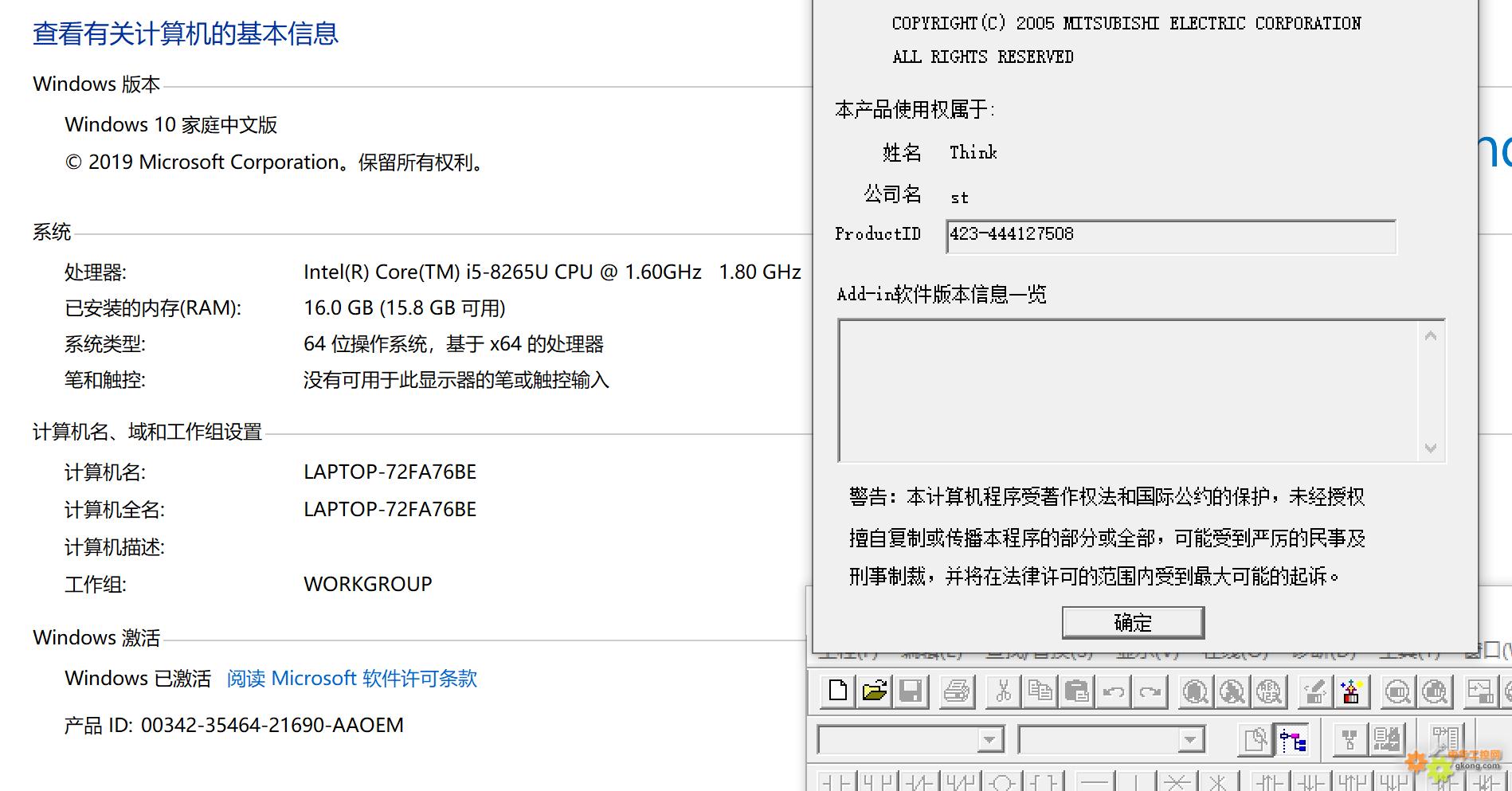
Task: Open the second empty toolbar combo box
Action: pos(1112,740)
